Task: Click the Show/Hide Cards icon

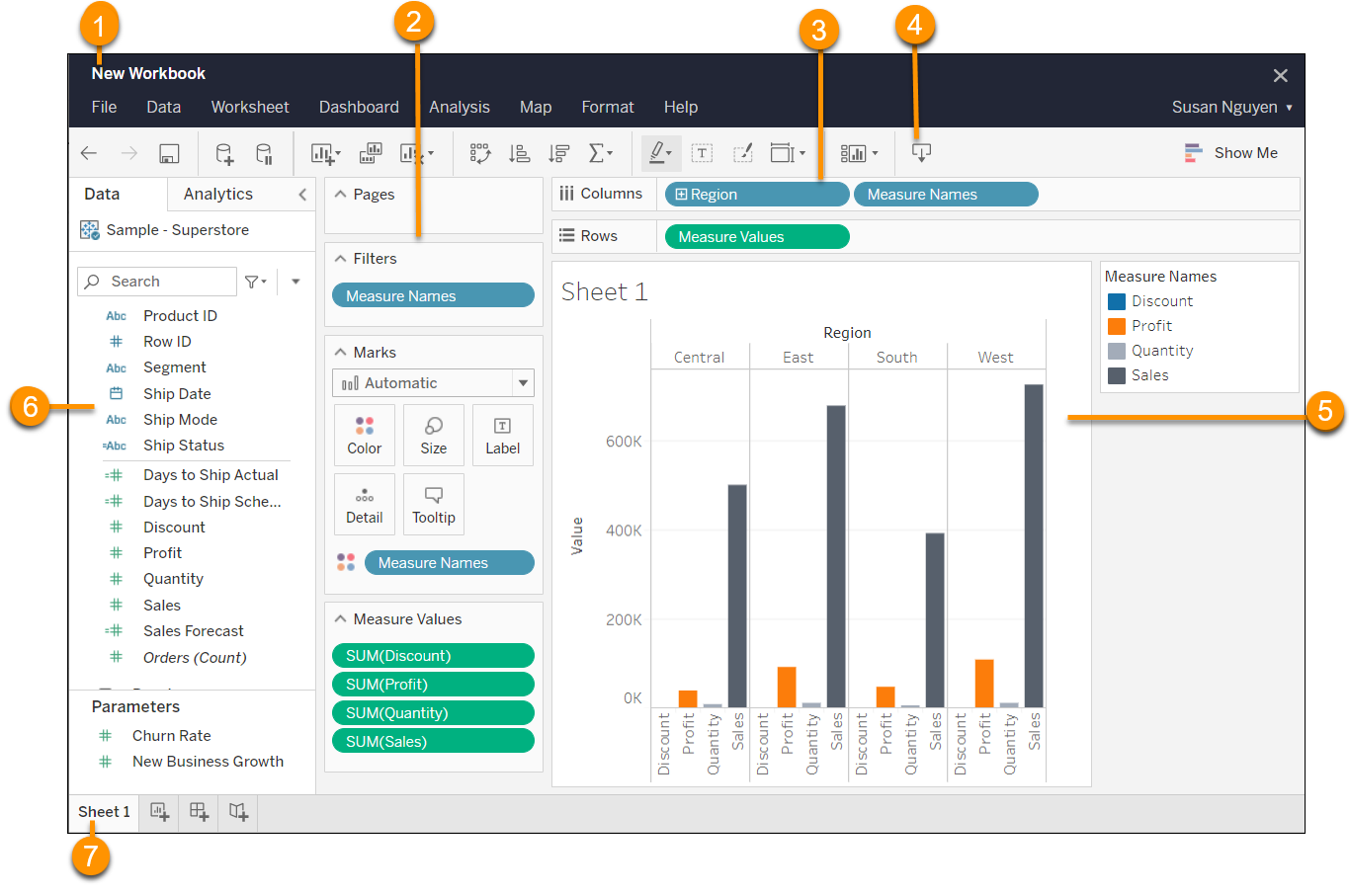Action: (x=859, y=153)
